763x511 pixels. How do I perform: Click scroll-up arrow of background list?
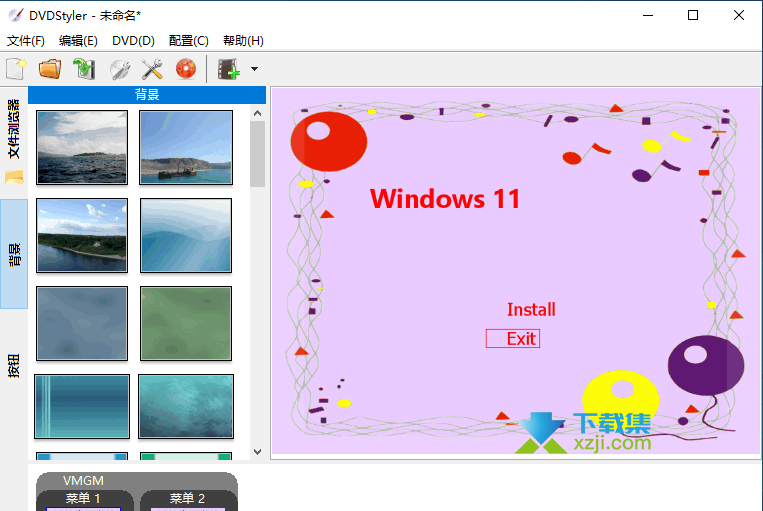(258, 113)
